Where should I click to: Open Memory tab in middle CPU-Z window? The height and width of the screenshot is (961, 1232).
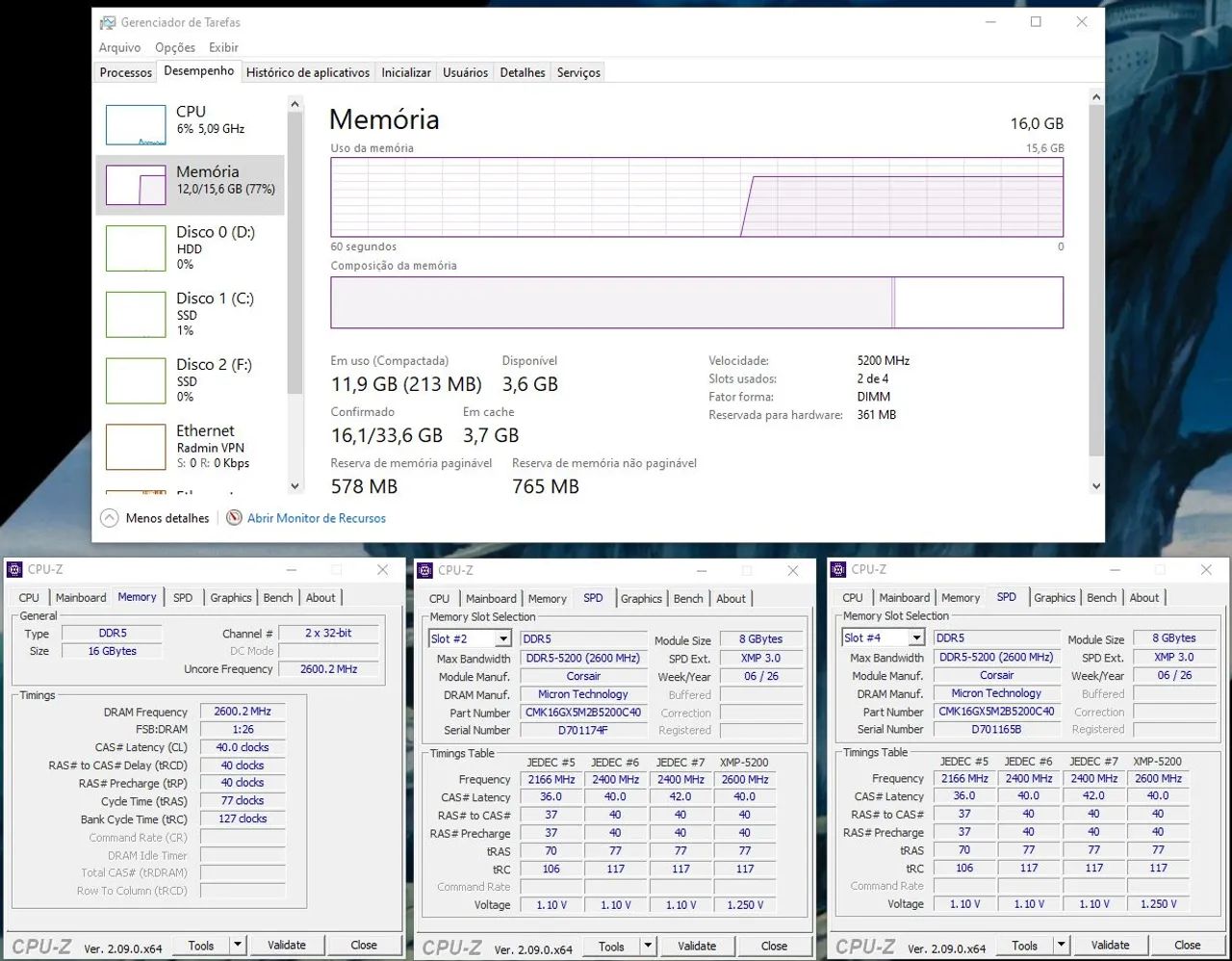click(x=547, y=599)
